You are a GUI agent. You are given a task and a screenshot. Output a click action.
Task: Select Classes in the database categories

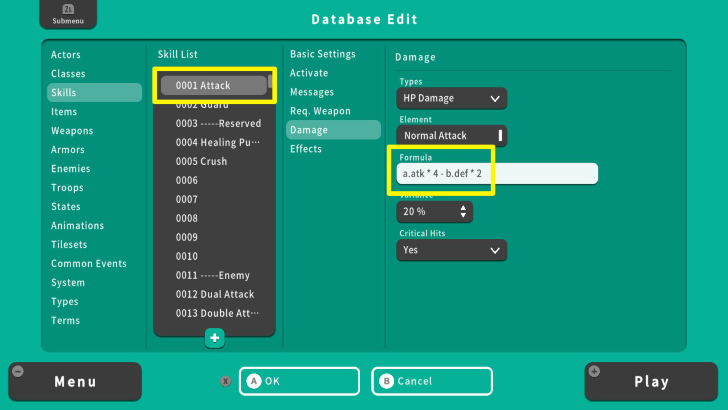(68, 74)
